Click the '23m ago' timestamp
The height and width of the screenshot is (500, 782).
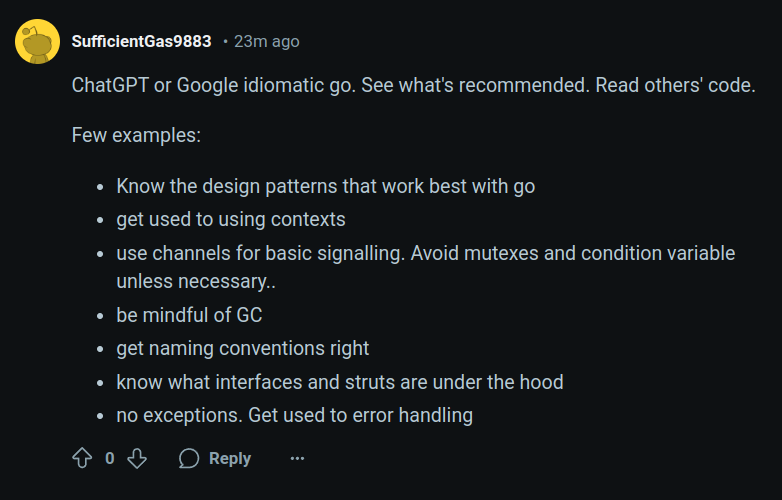[267, 41]
